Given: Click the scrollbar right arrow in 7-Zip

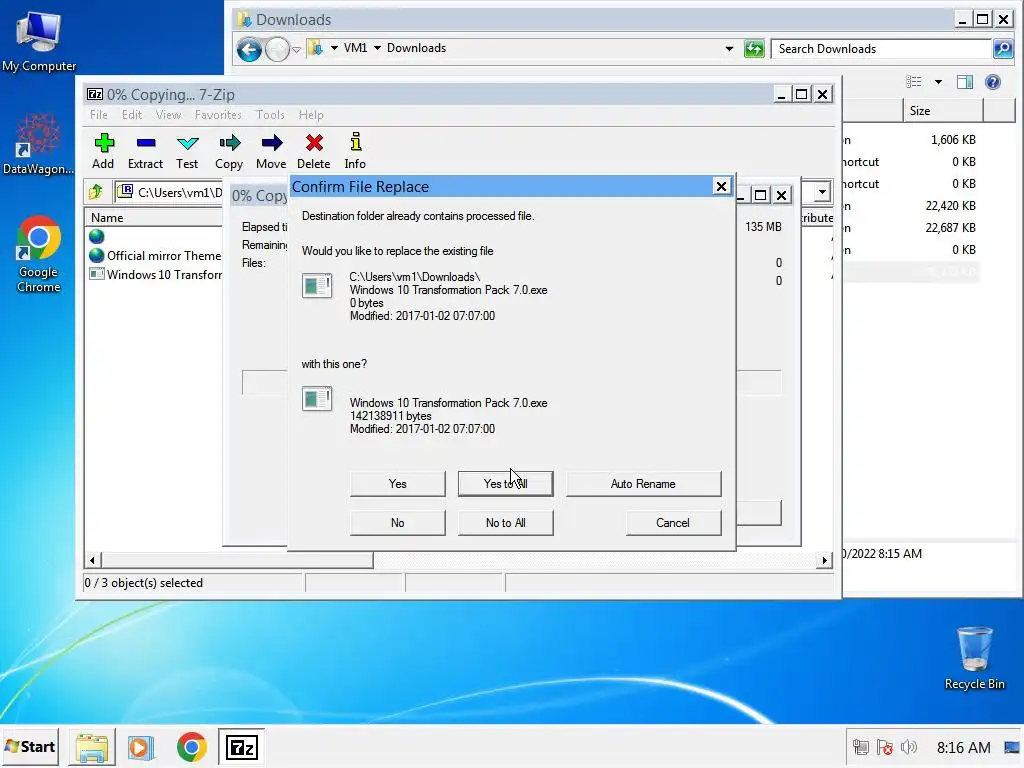Looking at the screenshot, I should (x=824, y=560).
